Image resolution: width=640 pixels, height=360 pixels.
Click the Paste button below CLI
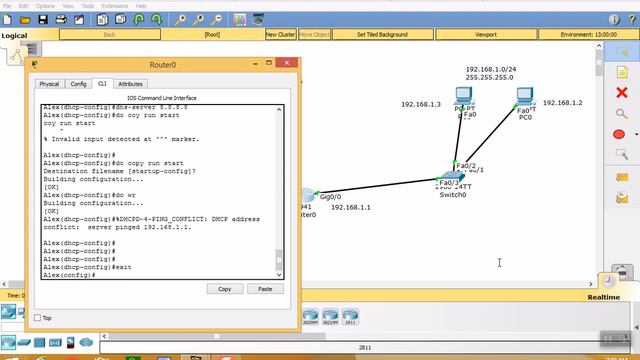click(265, 289)
